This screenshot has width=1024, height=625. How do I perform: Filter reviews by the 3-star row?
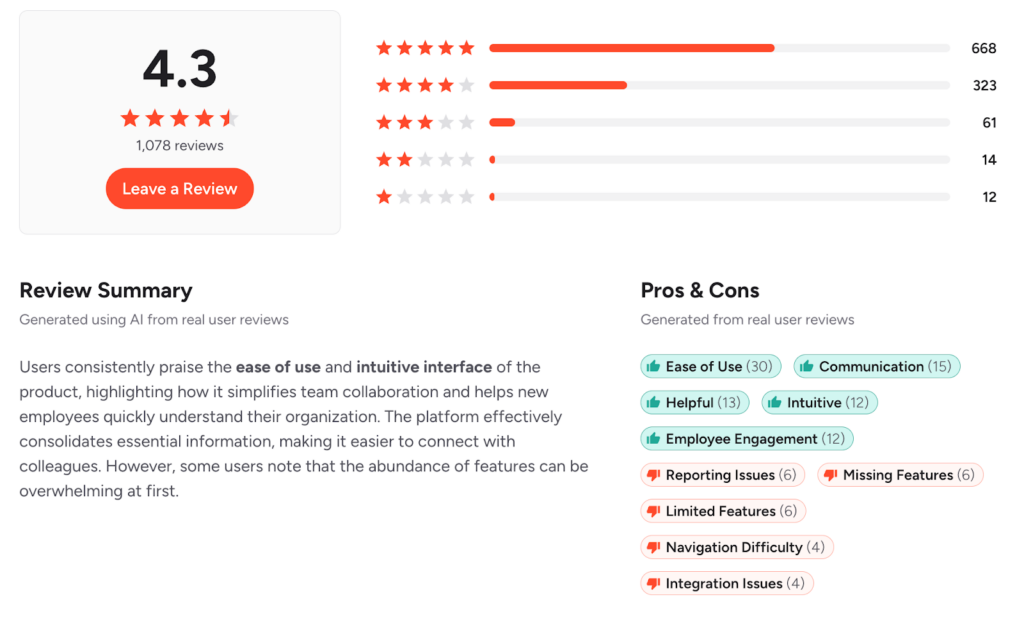tap(719, 123)
